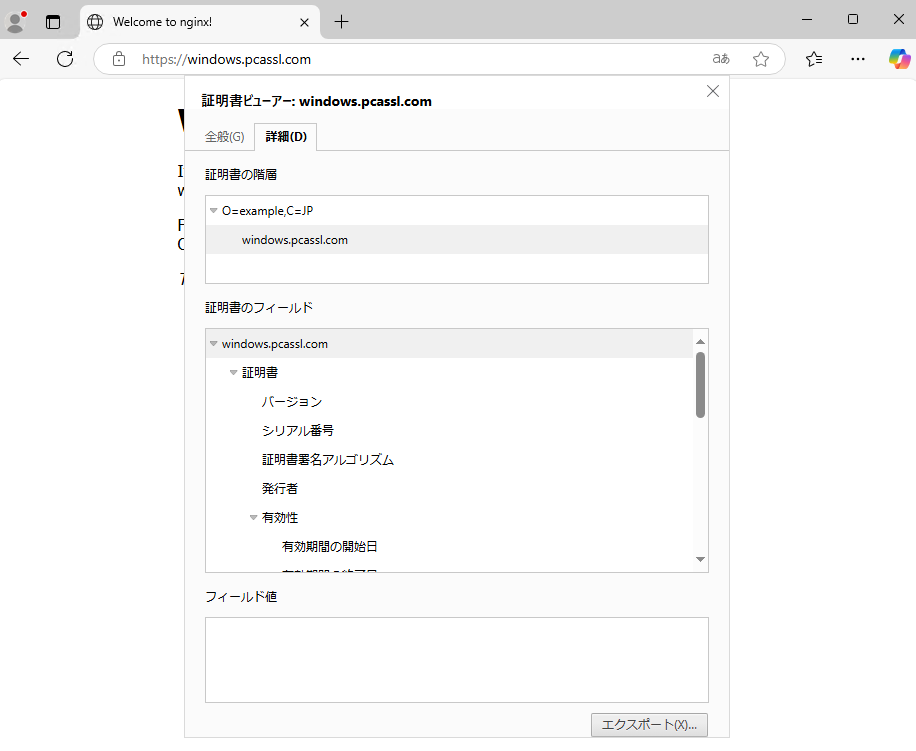
Task: Select windows.pcassl.com in certificate hierarchy
Action: point(457,239)
